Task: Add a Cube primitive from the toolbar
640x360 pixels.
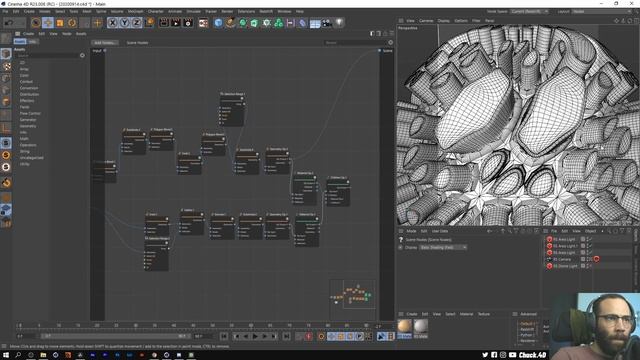Action: point(218,23)
